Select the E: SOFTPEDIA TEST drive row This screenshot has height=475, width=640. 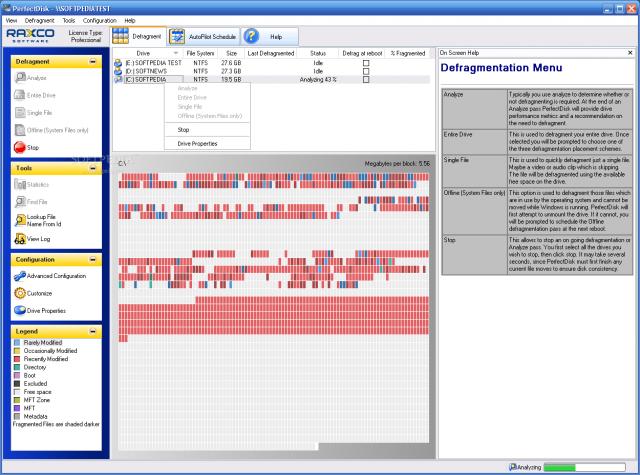(271, 63)
